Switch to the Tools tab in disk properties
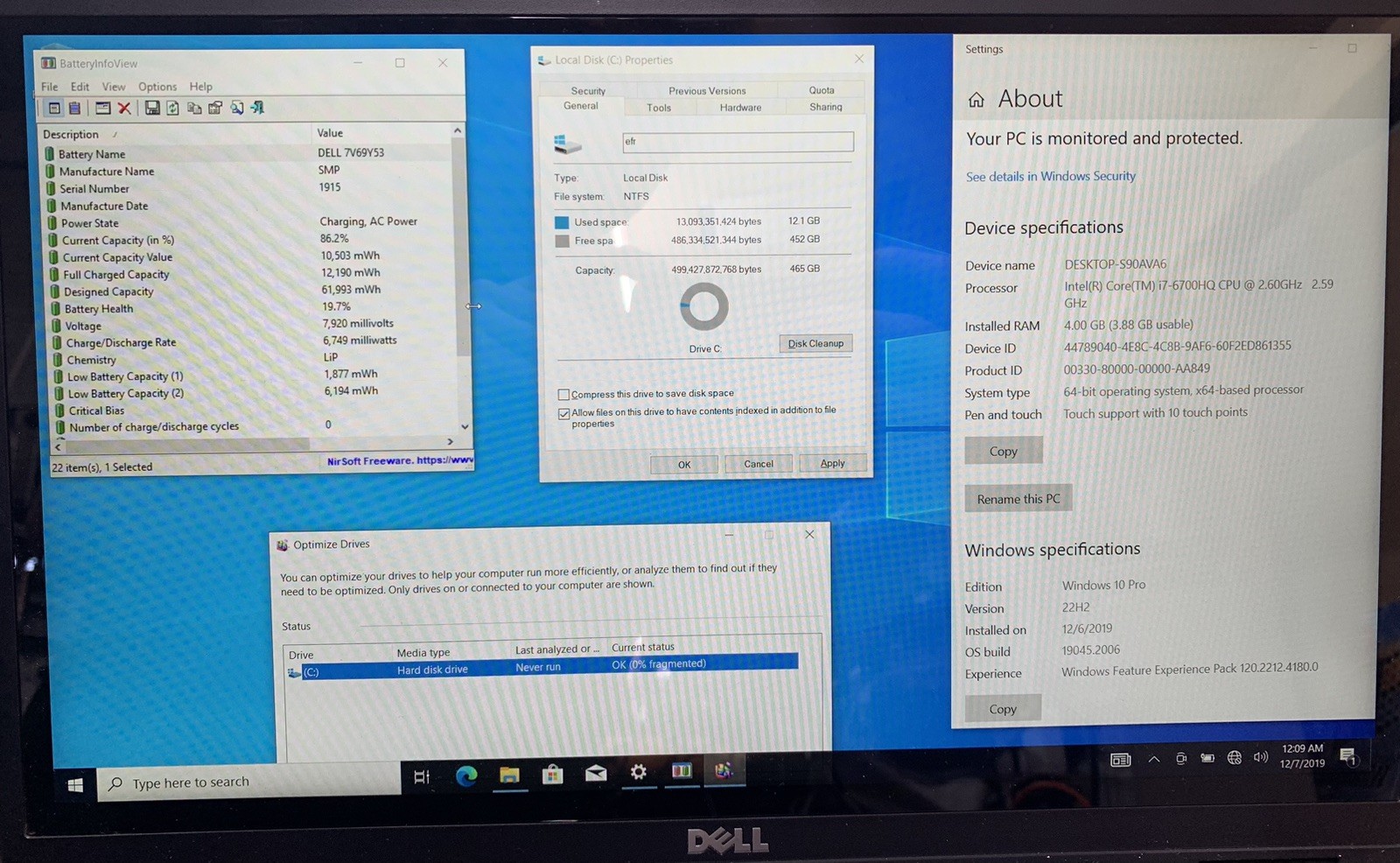This screenshot has height=863, width=1400. [659, 108]
